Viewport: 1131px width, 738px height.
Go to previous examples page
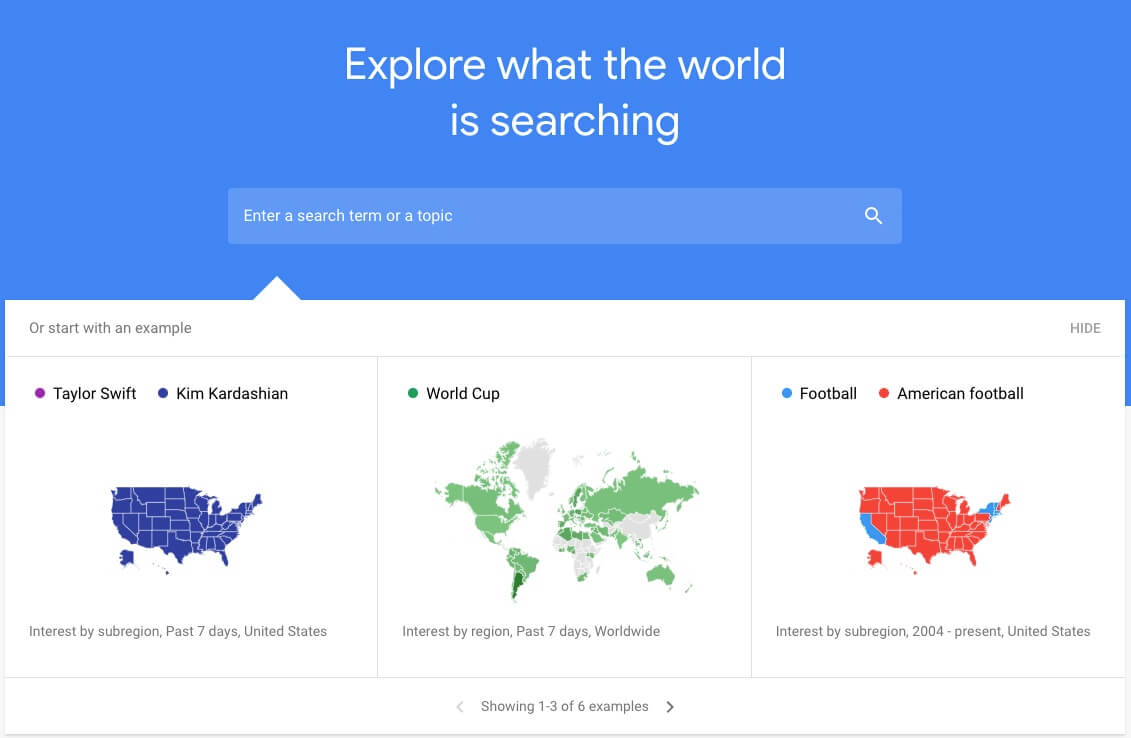[x=460, y=707]
